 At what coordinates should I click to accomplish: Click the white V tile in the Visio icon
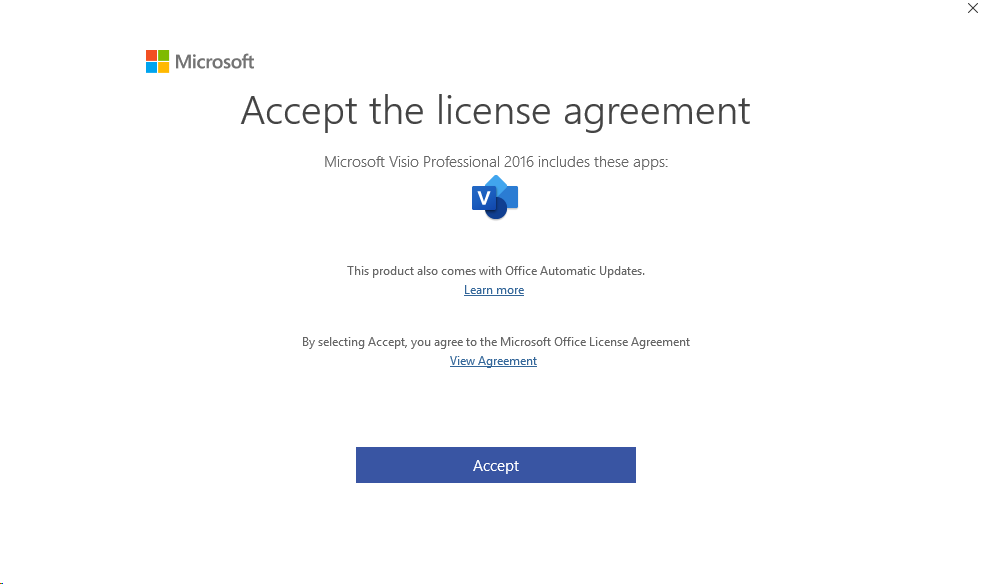click(x=483, y=198)
